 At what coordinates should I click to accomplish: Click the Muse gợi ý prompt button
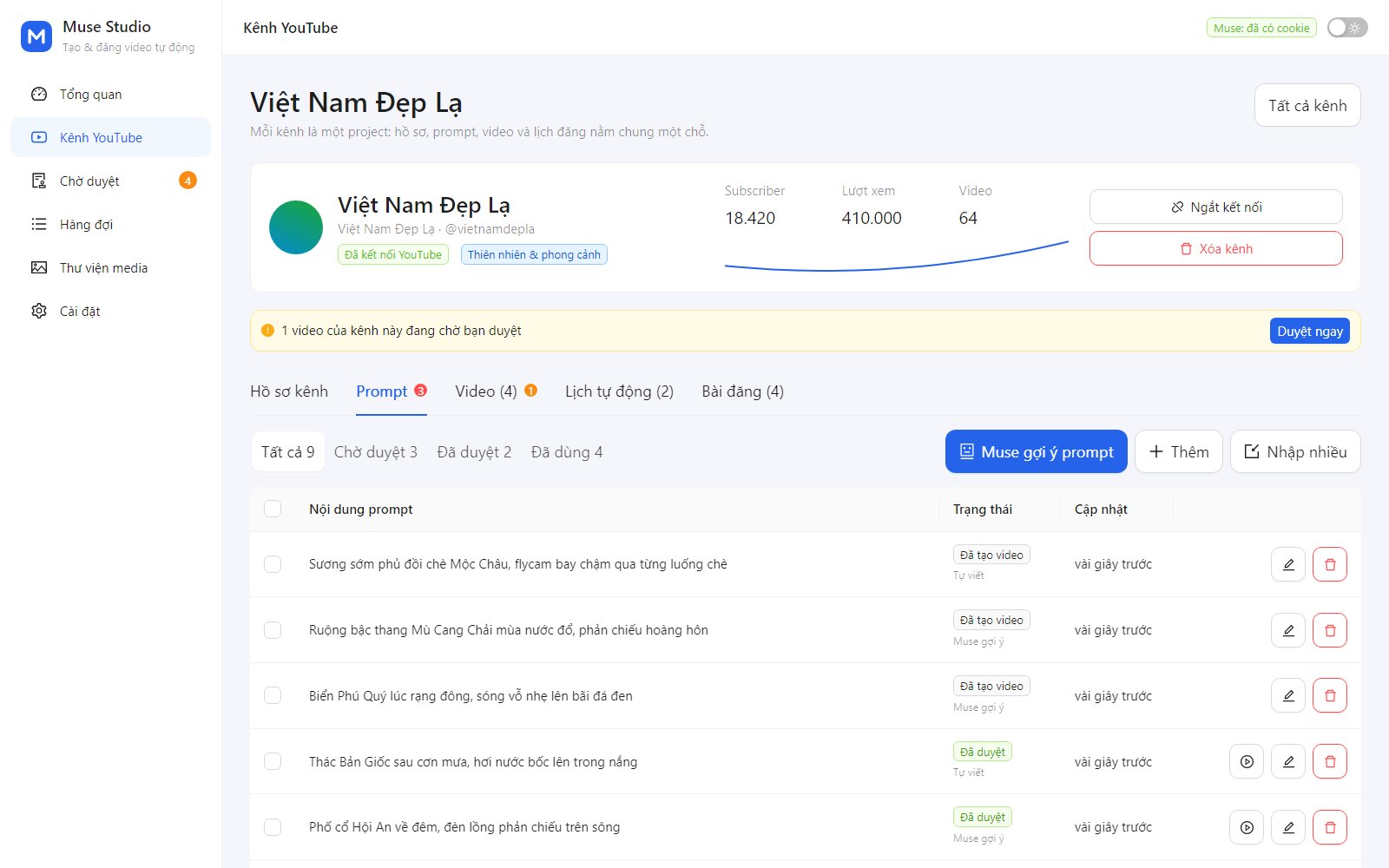(x=1036, y=451)
